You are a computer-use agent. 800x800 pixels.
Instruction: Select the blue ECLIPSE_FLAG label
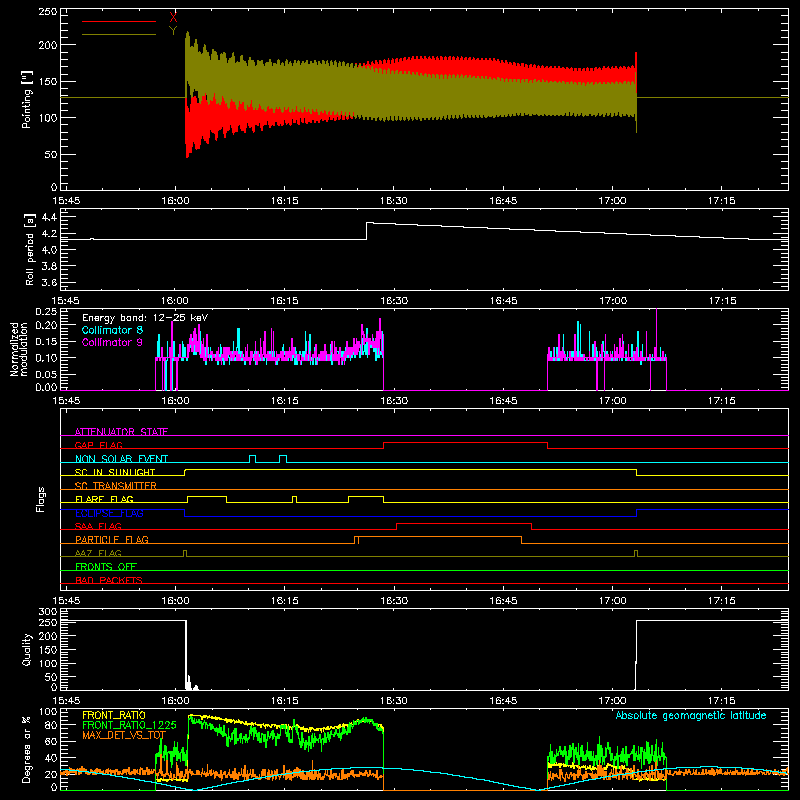109,513
